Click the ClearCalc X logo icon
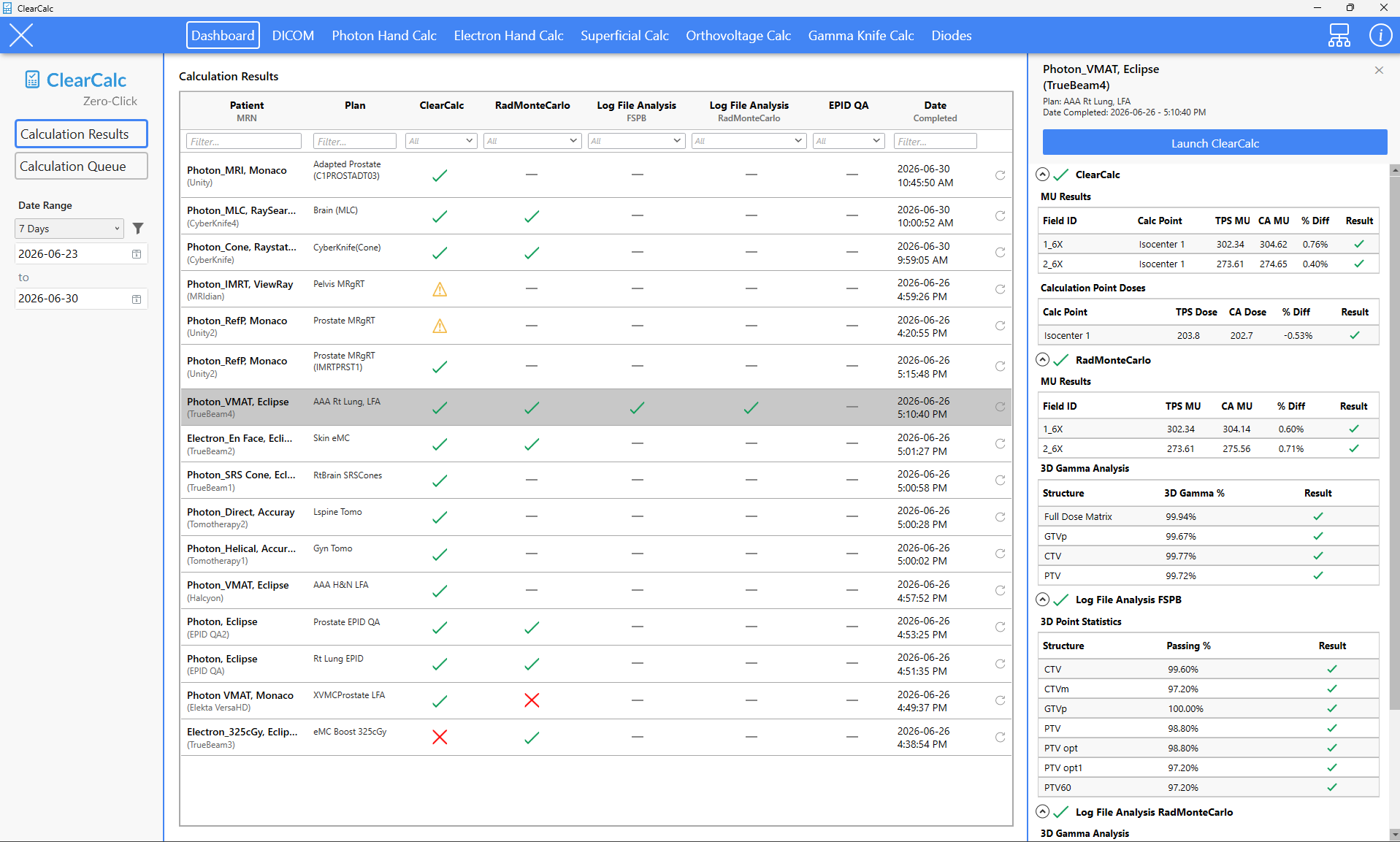Screen dimensions: 1400x842 point(21,35)
